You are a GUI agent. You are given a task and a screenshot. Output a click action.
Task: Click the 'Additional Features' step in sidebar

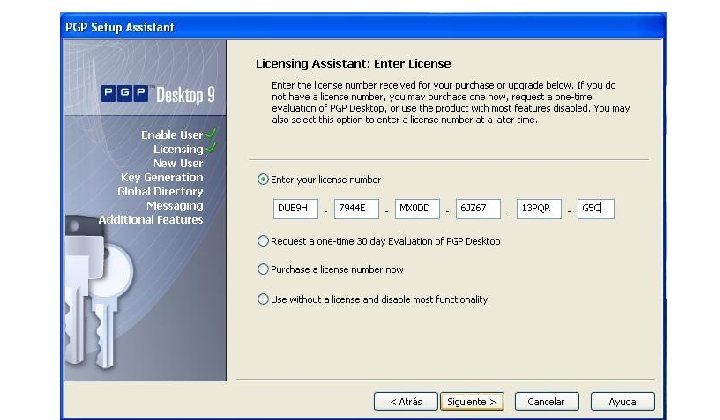[151, 220]
